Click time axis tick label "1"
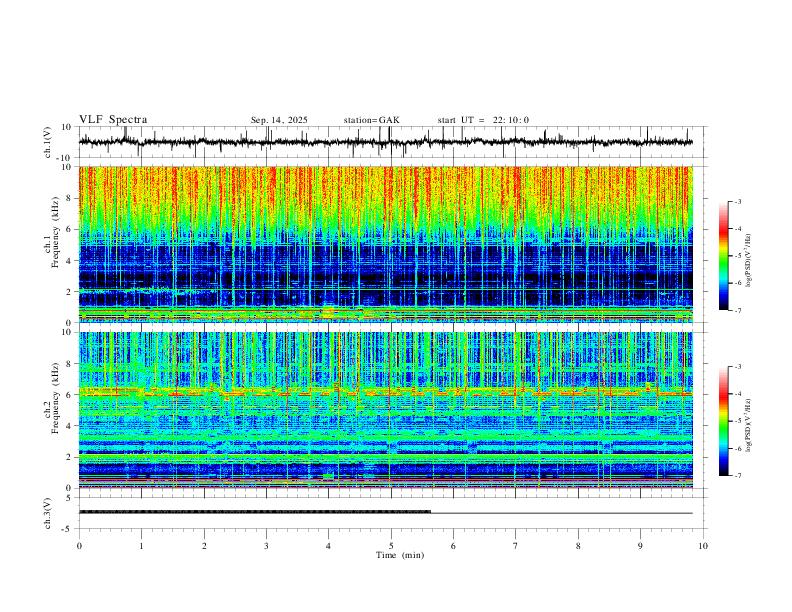Viewport: 792px width, 612px height. pos(141,546)
